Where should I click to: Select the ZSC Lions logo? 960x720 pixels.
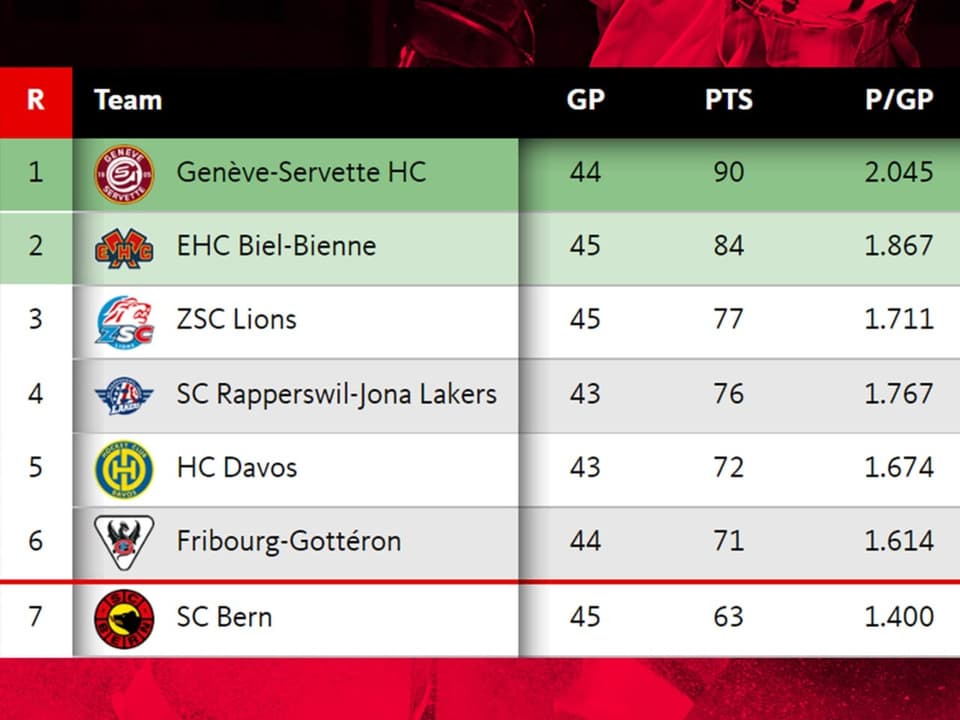tap(124, 323)
